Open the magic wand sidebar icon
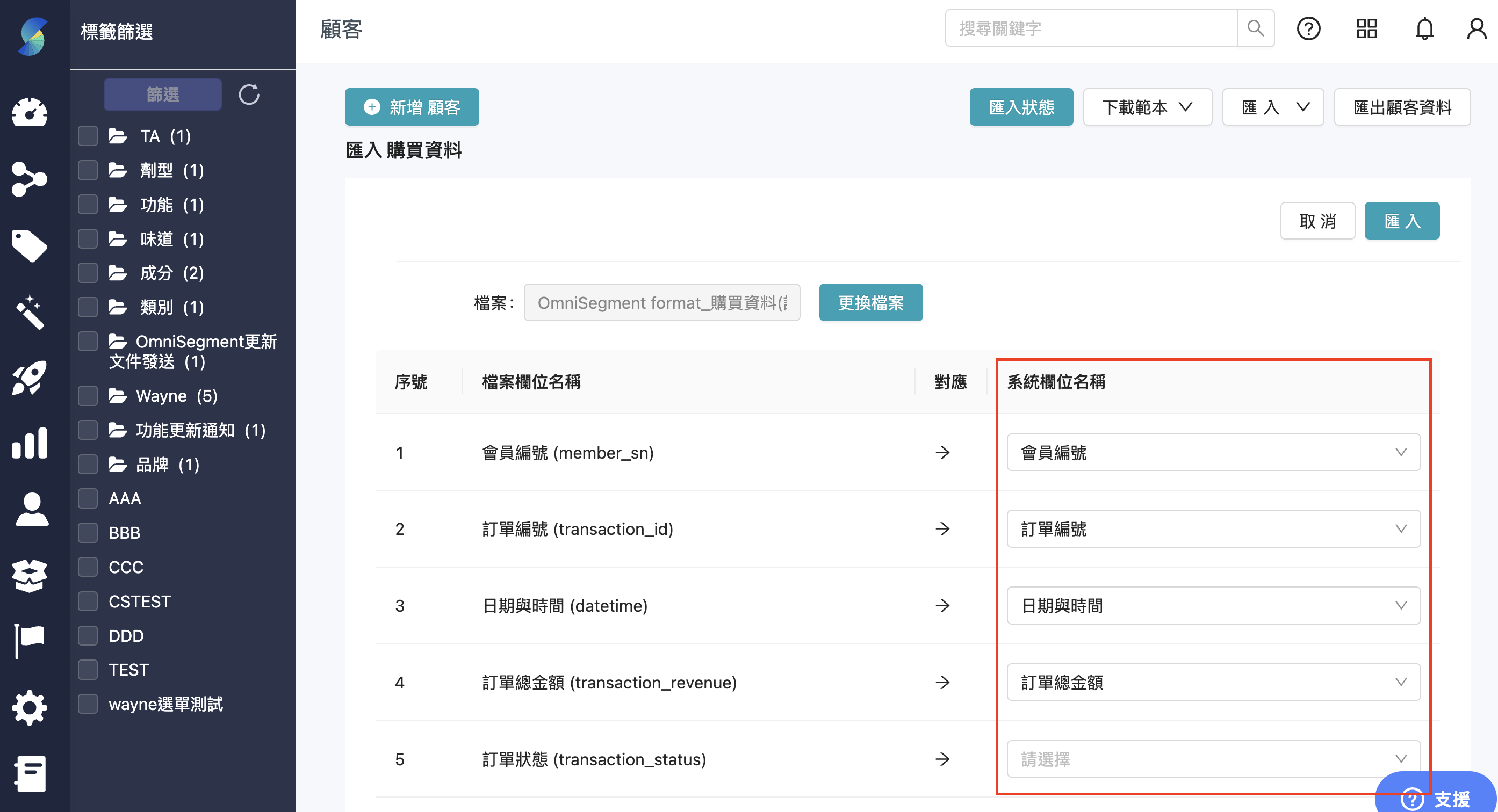This screenshot has height=812, width=1498. (30, 312)
